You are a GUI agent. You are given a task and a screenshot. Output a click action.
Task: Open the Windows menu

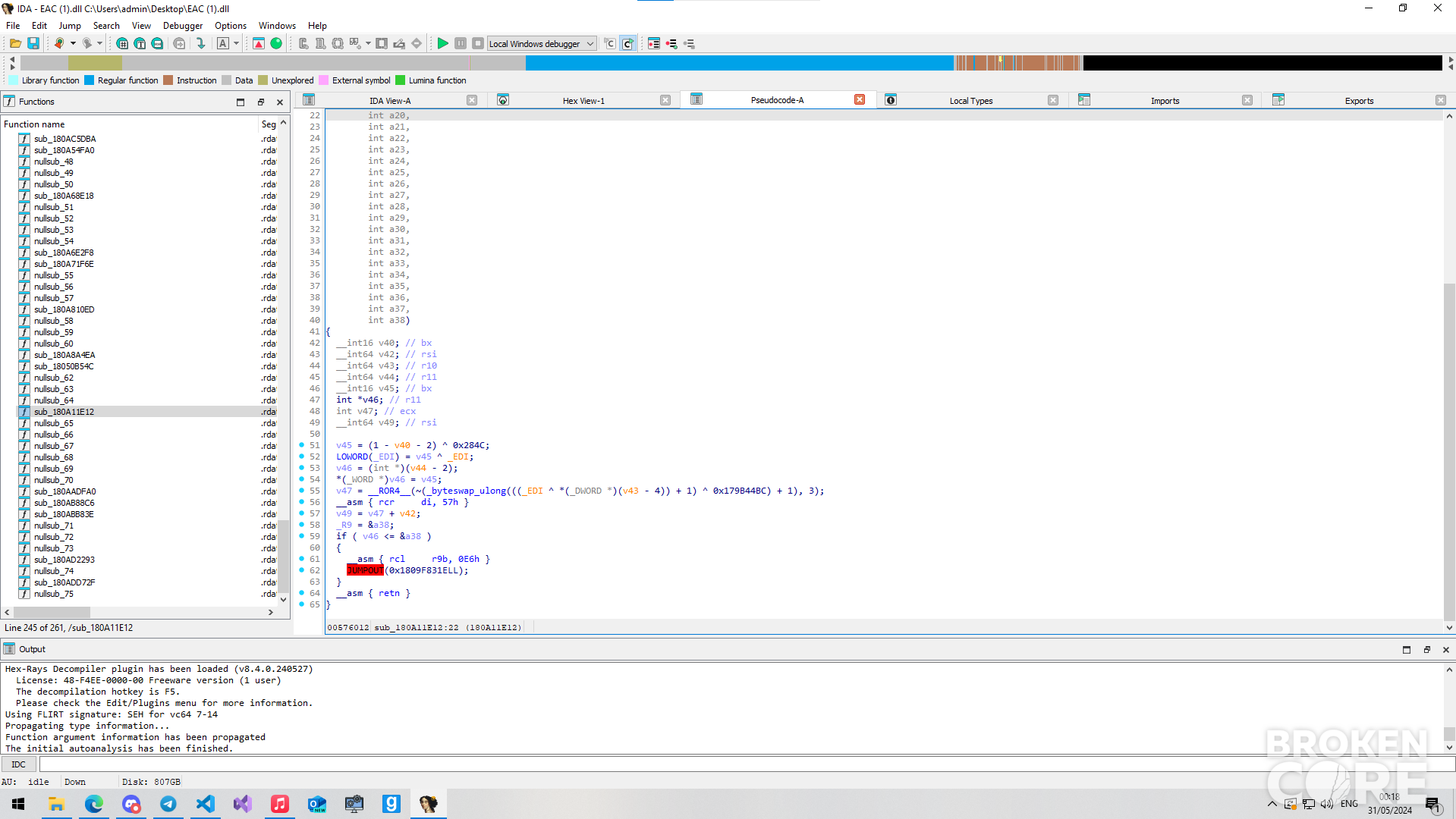pos(277,25)
